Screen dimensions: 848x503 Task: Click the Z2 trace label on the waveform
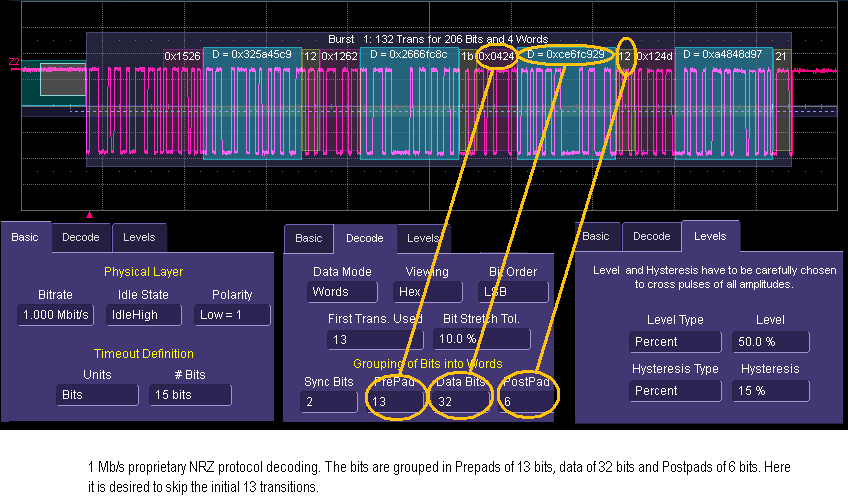point(13,63)
